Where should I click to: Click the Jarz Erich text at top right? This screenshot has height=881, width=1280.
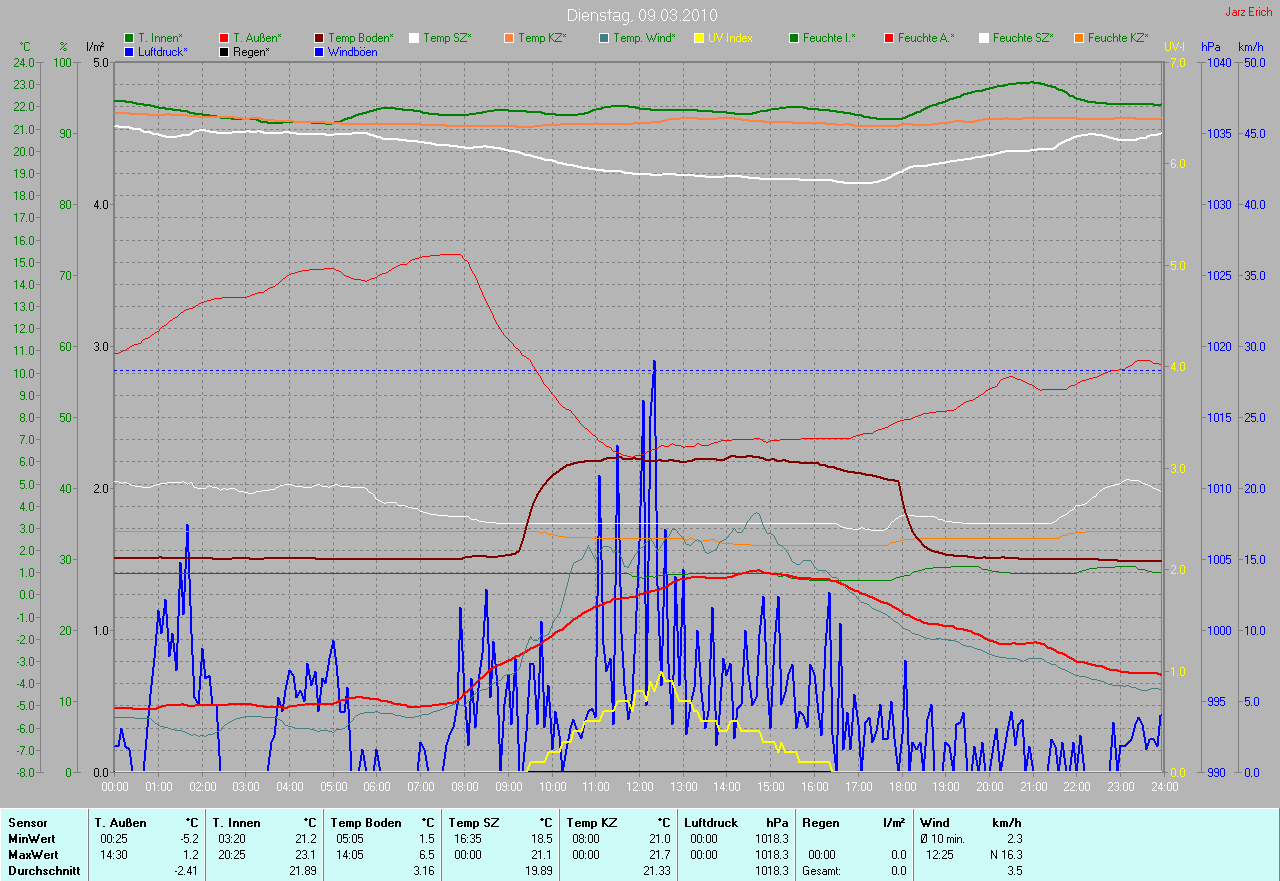click(x=1248, y=12)
